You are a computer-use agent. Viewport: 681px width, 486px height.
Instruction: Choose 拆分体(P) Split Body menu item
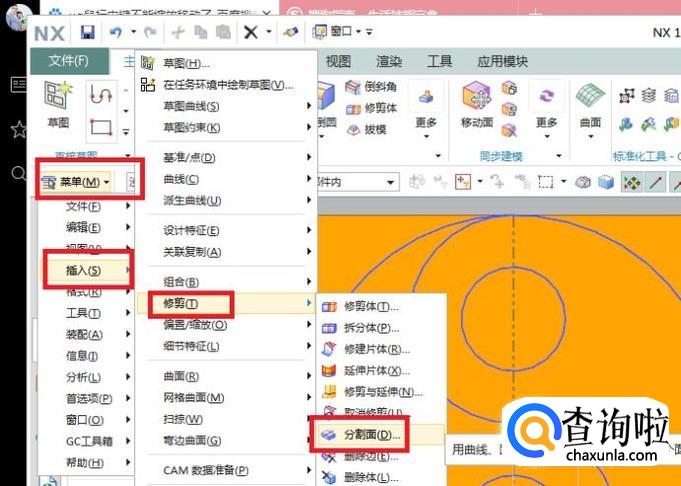point(370,327)
